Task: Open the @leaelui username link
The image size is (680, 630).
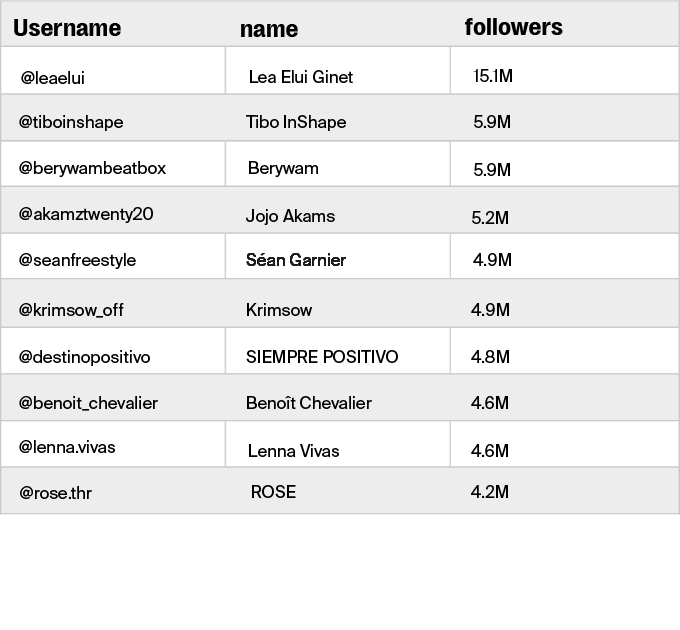Action: click(x=59, y=77)
